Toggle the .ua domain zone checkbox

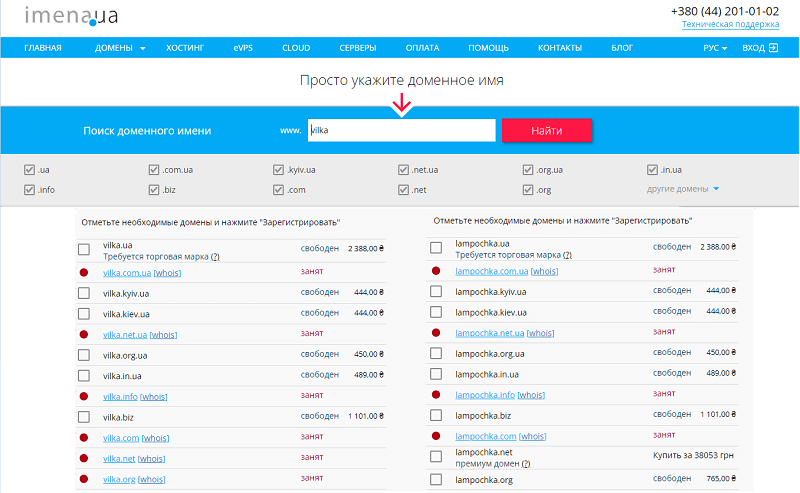(x=29, y=169)
